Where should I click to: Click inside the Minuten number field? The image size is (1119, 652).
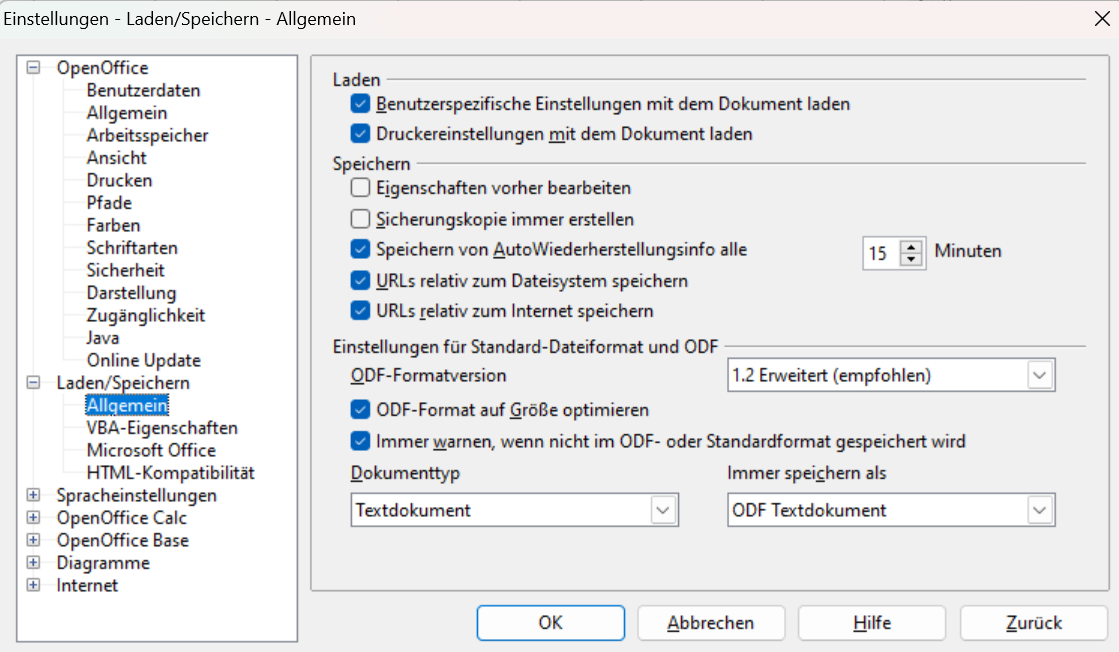click(x=879, y=254)
